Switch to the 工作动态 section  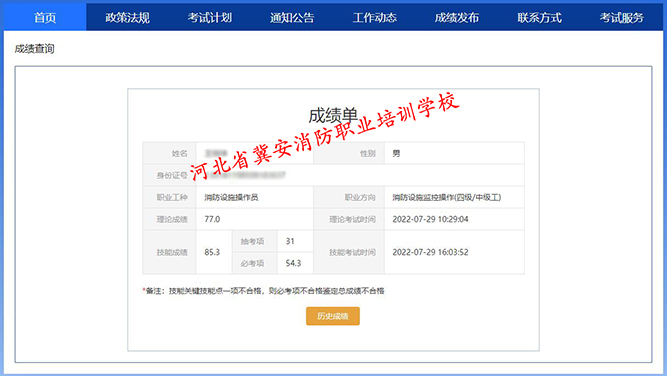click(374, 17)
